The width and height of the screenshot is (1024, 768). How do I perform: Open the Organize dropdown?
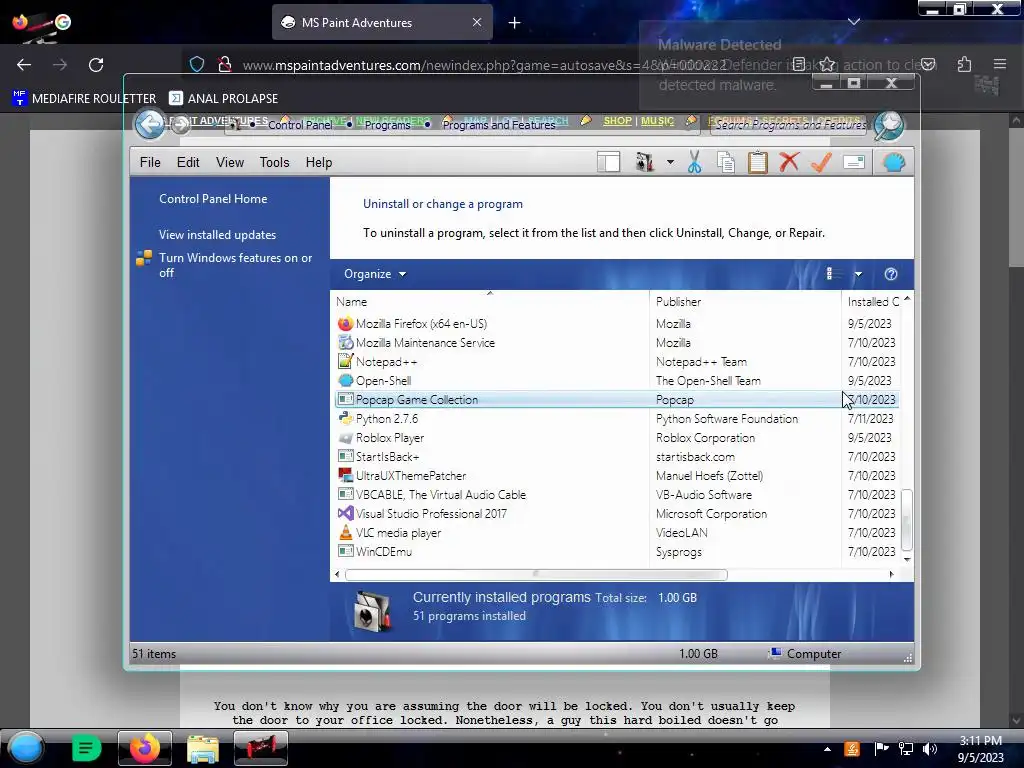click(x=375, y=274)
